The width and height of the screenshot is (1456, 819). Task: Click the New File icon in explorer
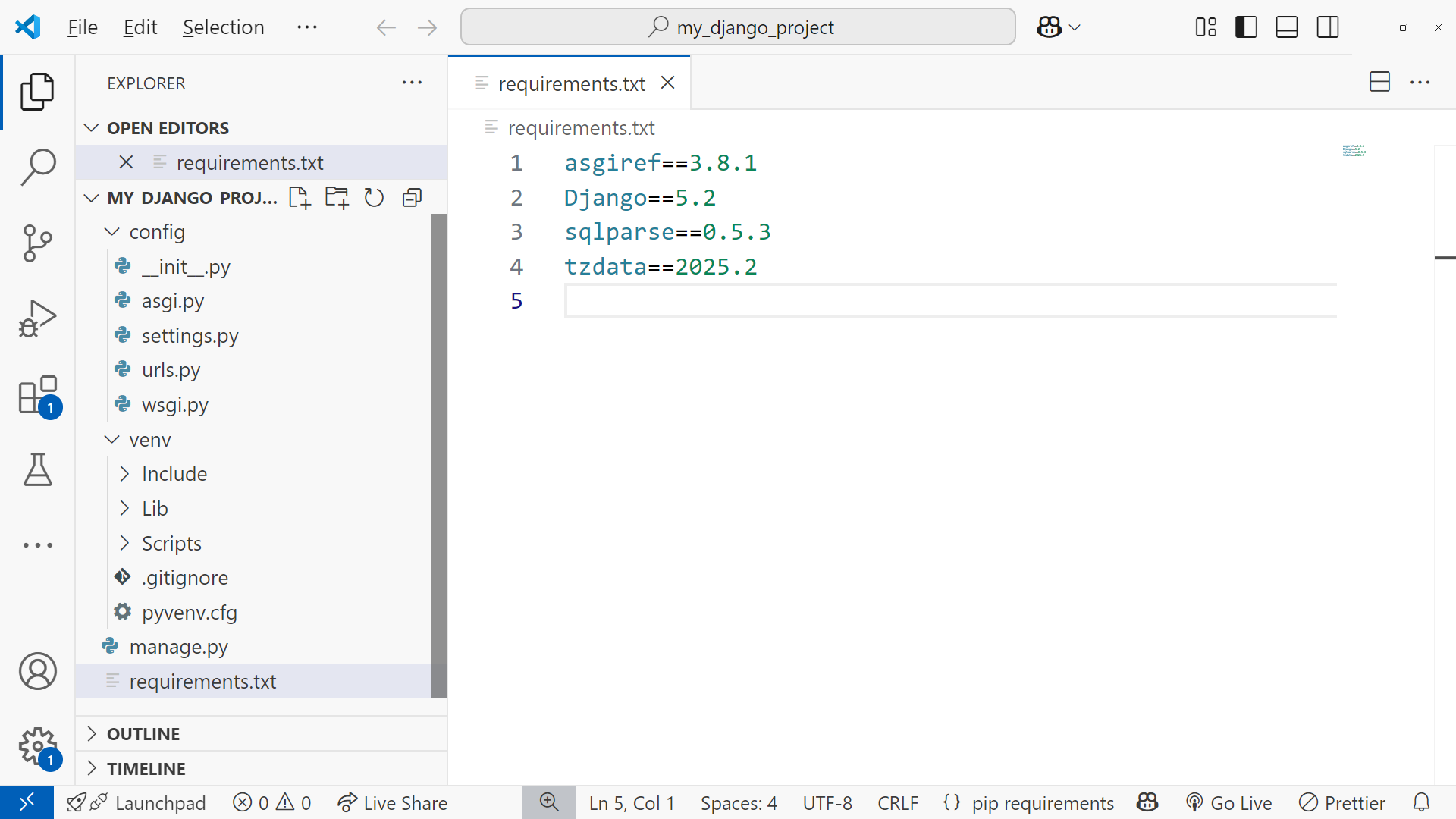click(300, 198)
